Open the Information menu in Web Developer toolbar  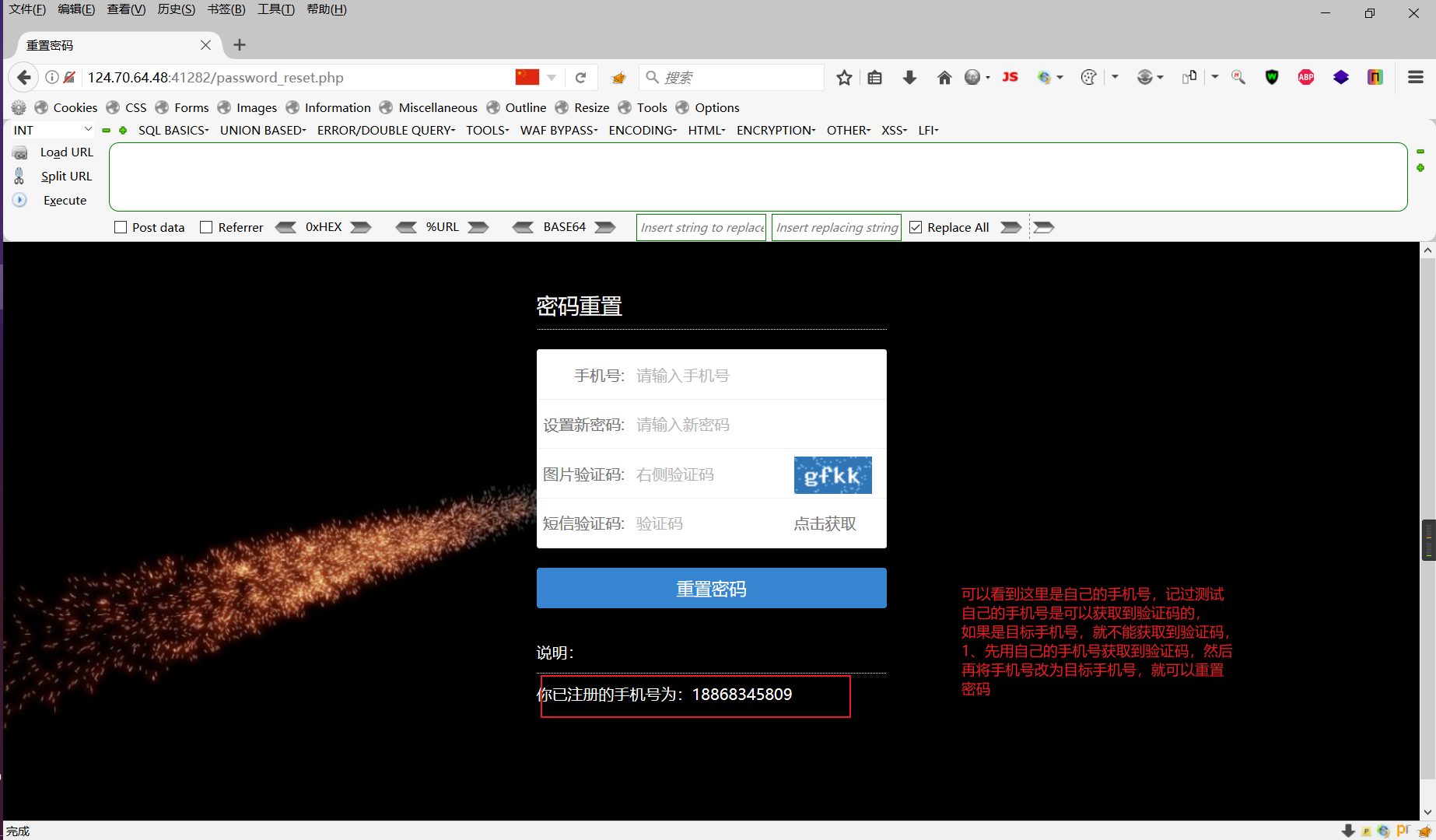click(337, 107)
